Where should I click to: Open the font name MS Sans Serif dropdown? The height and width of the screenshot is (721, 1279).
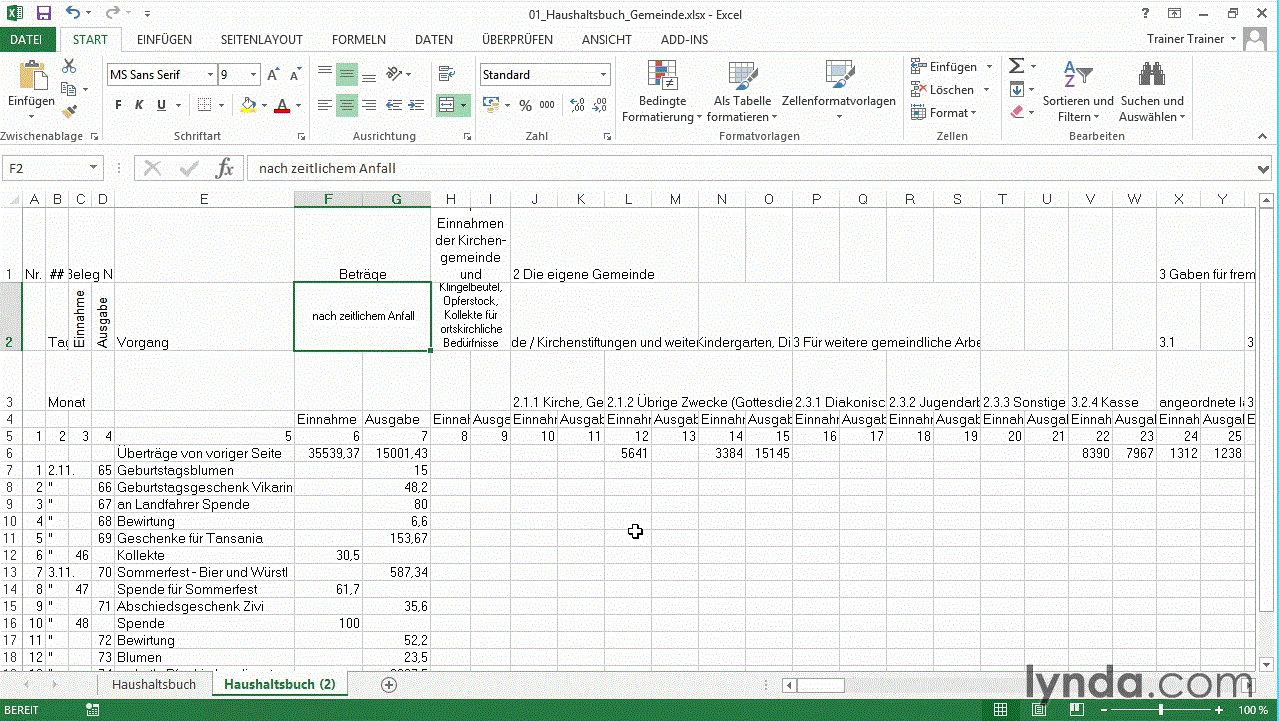210,75
